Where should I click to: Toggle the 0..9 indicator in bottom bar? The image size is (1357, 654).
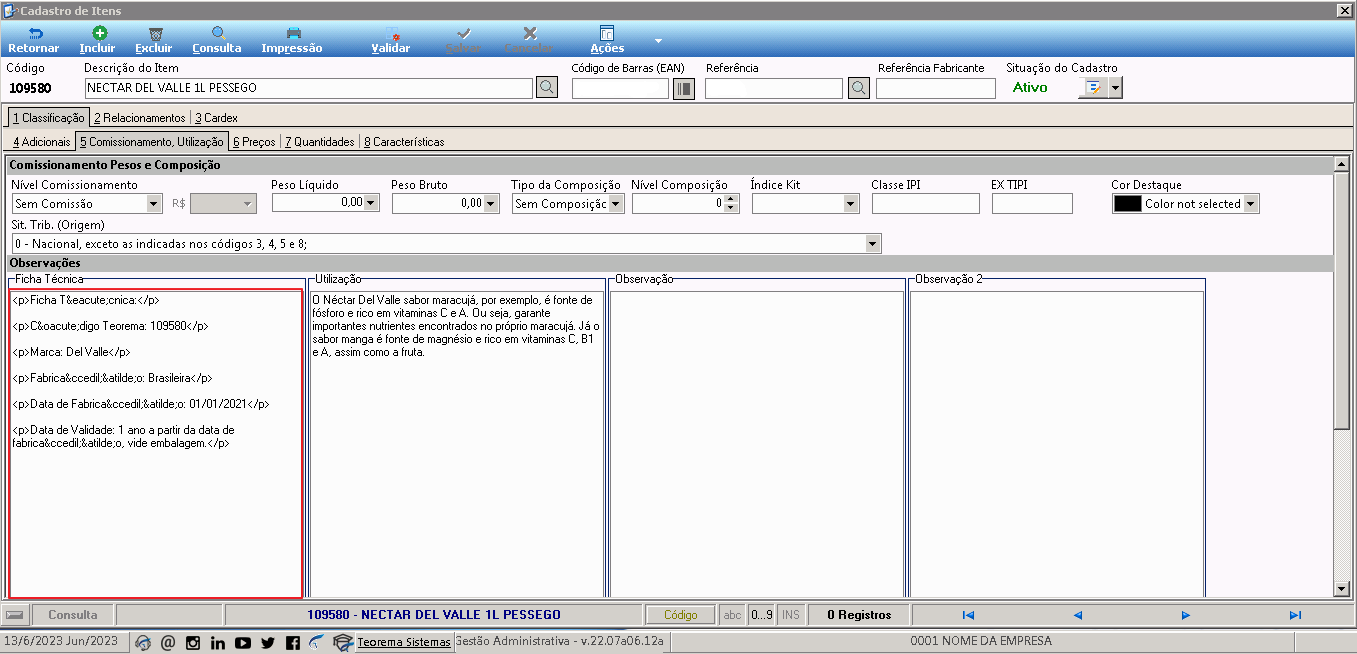tap(761, 615)
